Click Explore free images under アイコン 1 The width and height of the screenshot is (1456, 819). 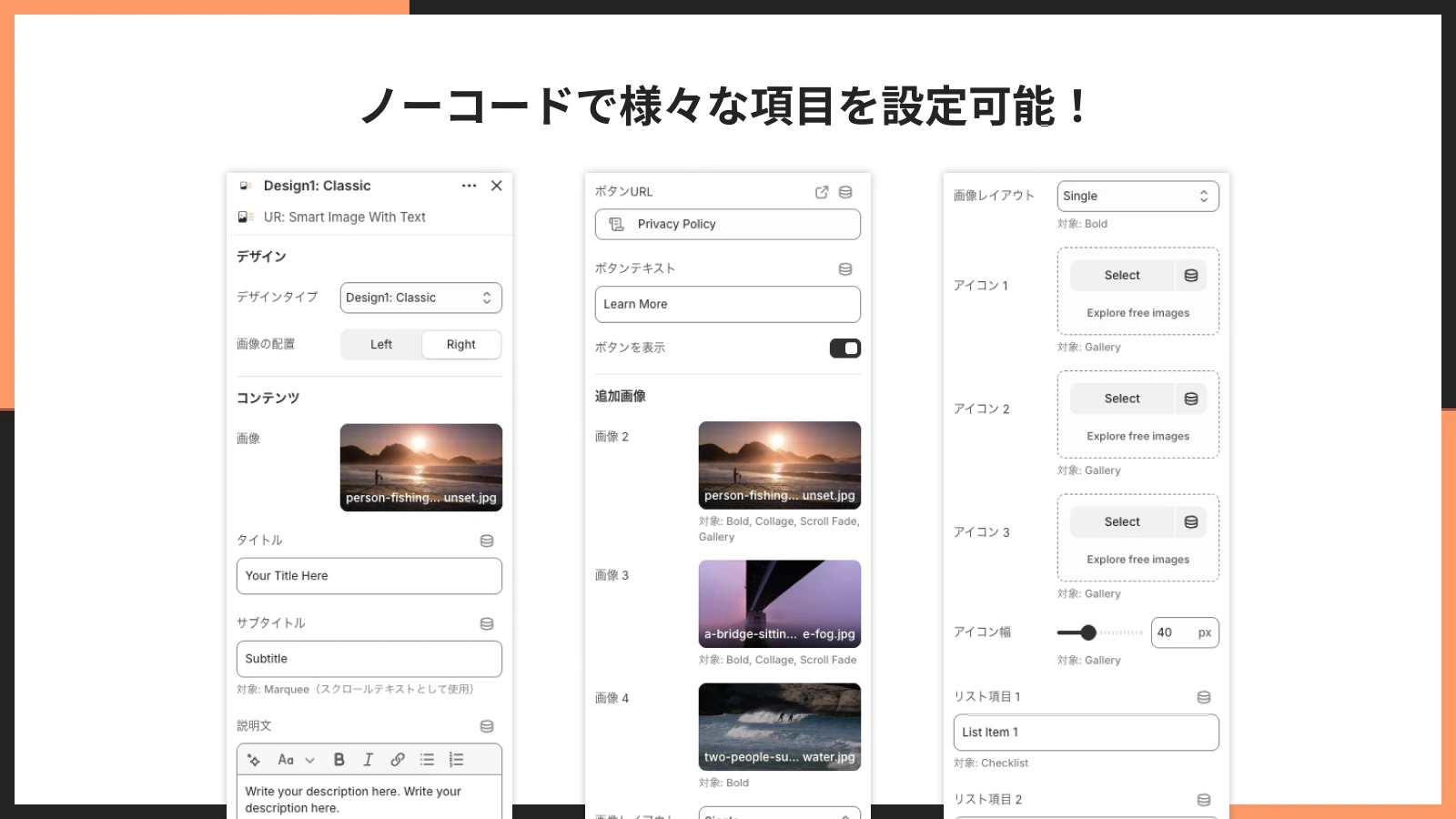coord(1138,313)
